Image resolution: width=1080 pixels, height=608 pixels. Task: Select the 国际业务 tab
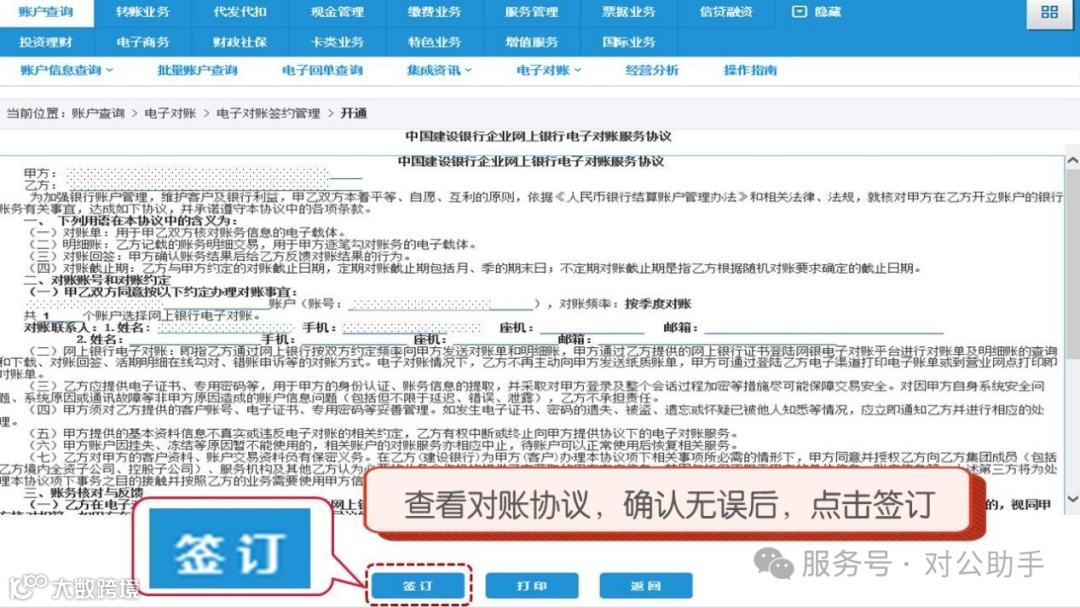pos(628,42)
